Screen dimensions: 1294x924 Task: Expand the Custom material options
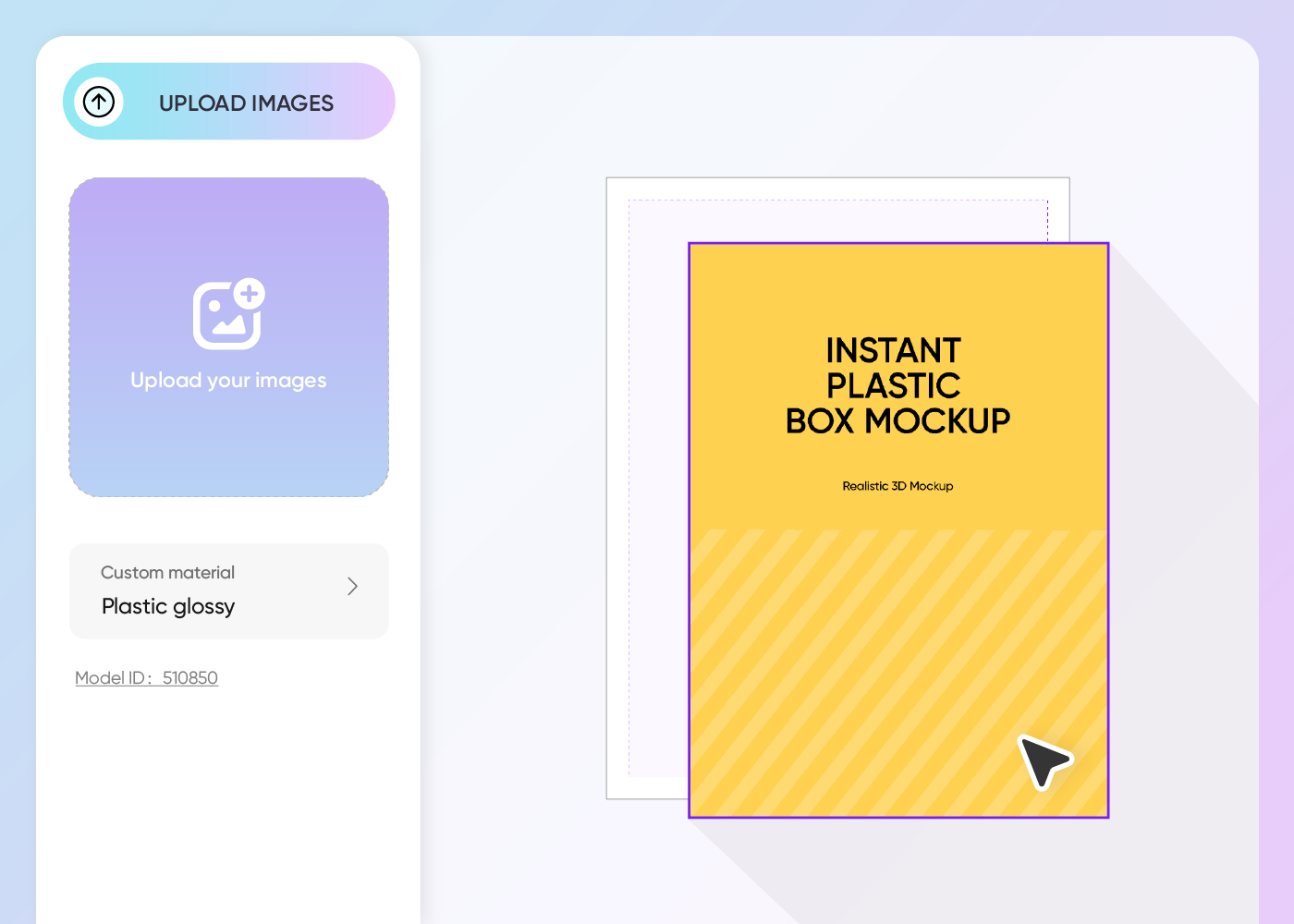(228, 591)
